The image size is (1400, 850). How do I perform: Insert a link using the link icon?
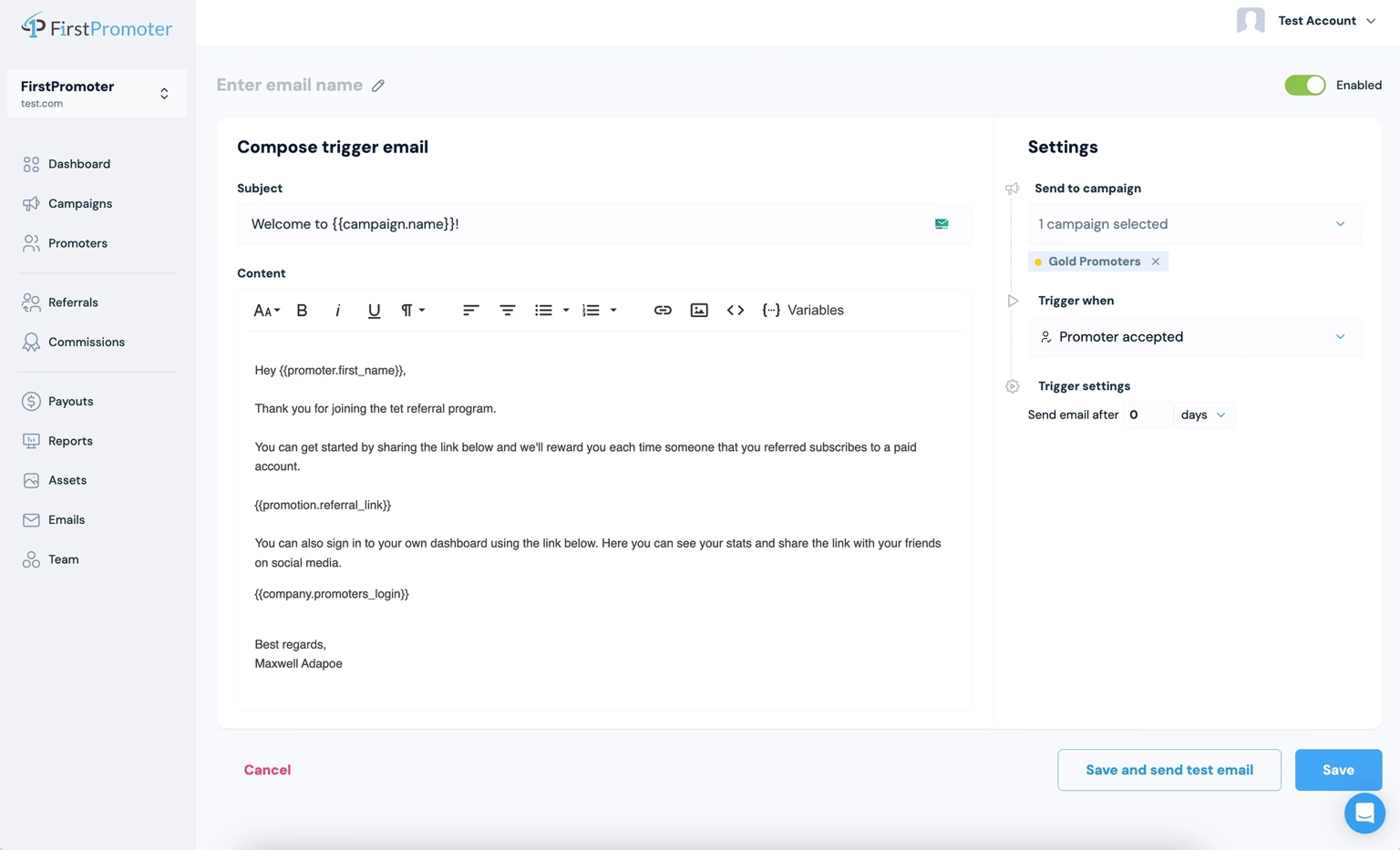tap(663, 311)
